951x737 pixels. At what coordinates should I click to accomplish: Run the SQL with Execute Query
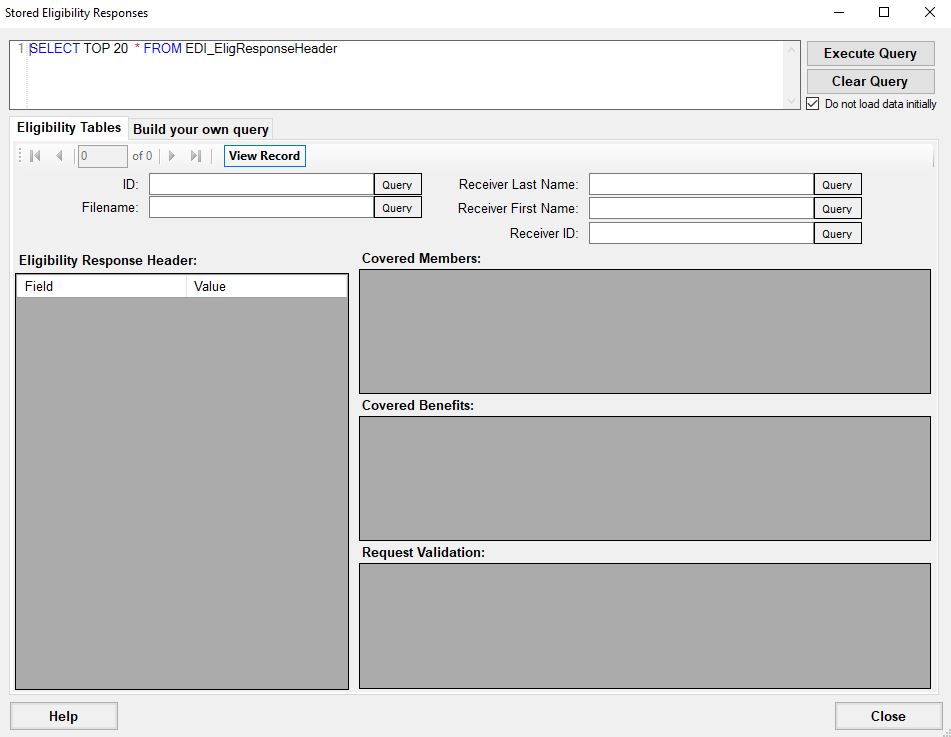coord(870,53)
